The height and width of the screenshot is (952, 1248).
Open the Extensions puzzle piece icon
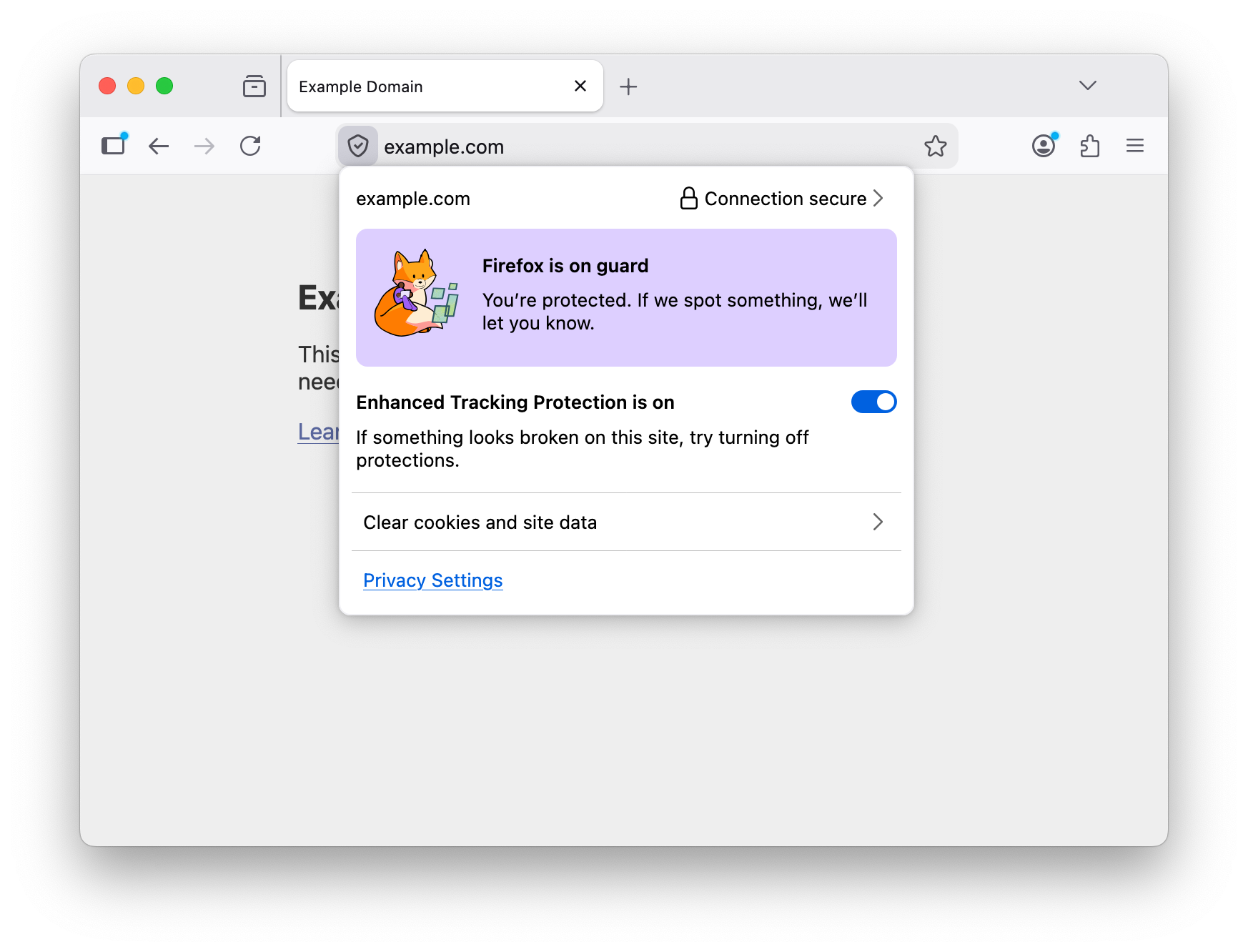[1089, 147]
